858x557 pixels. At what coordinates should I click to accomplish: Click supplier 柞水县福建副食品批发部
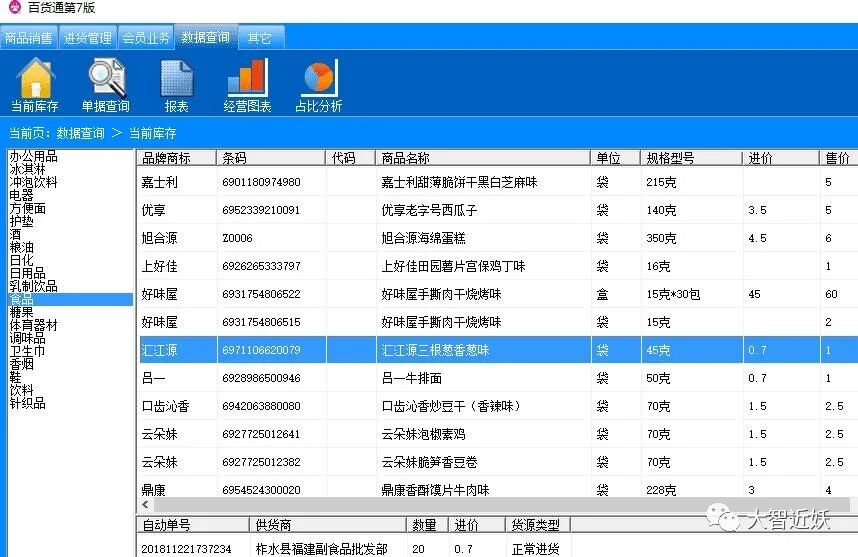[x=321, y=549]
